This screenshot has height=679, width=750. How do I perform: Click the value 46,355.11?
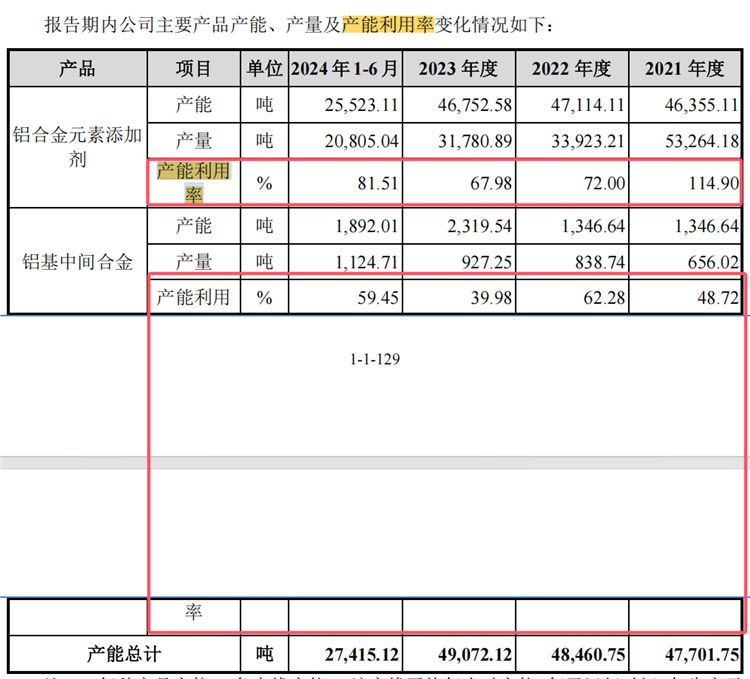(702, 105)
